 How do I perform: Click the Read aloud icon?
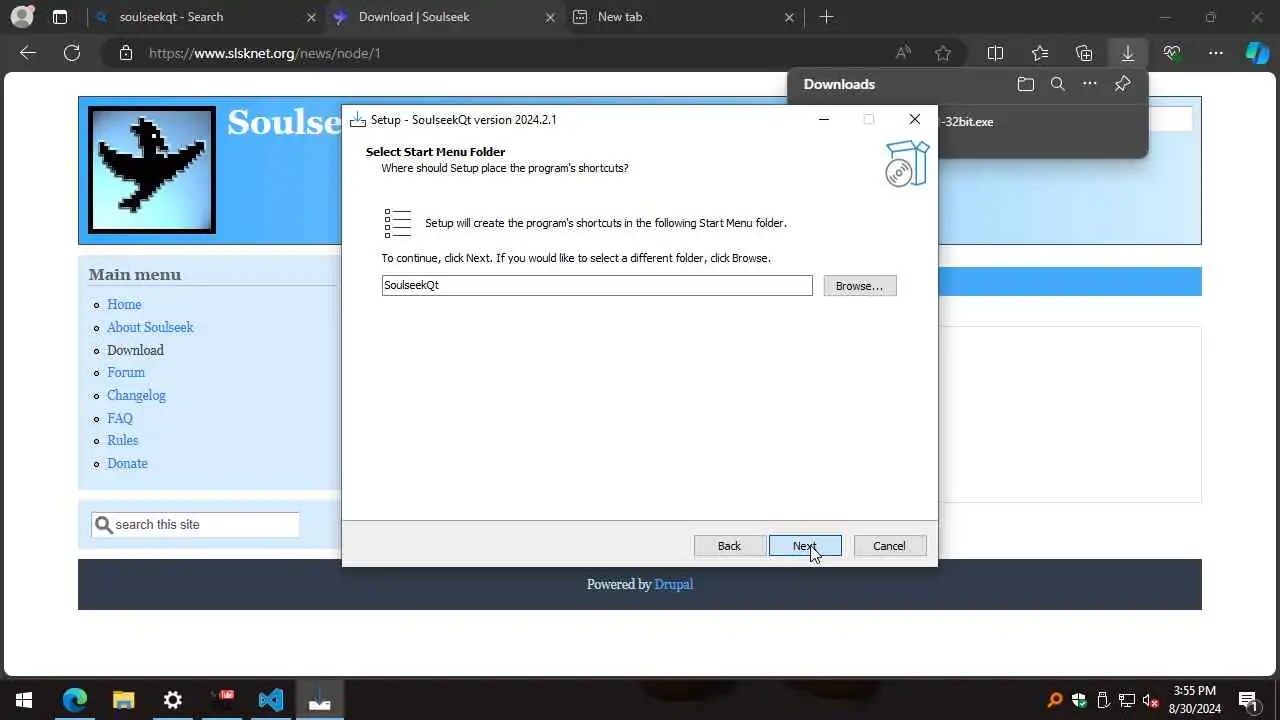(x=903, y=53)
